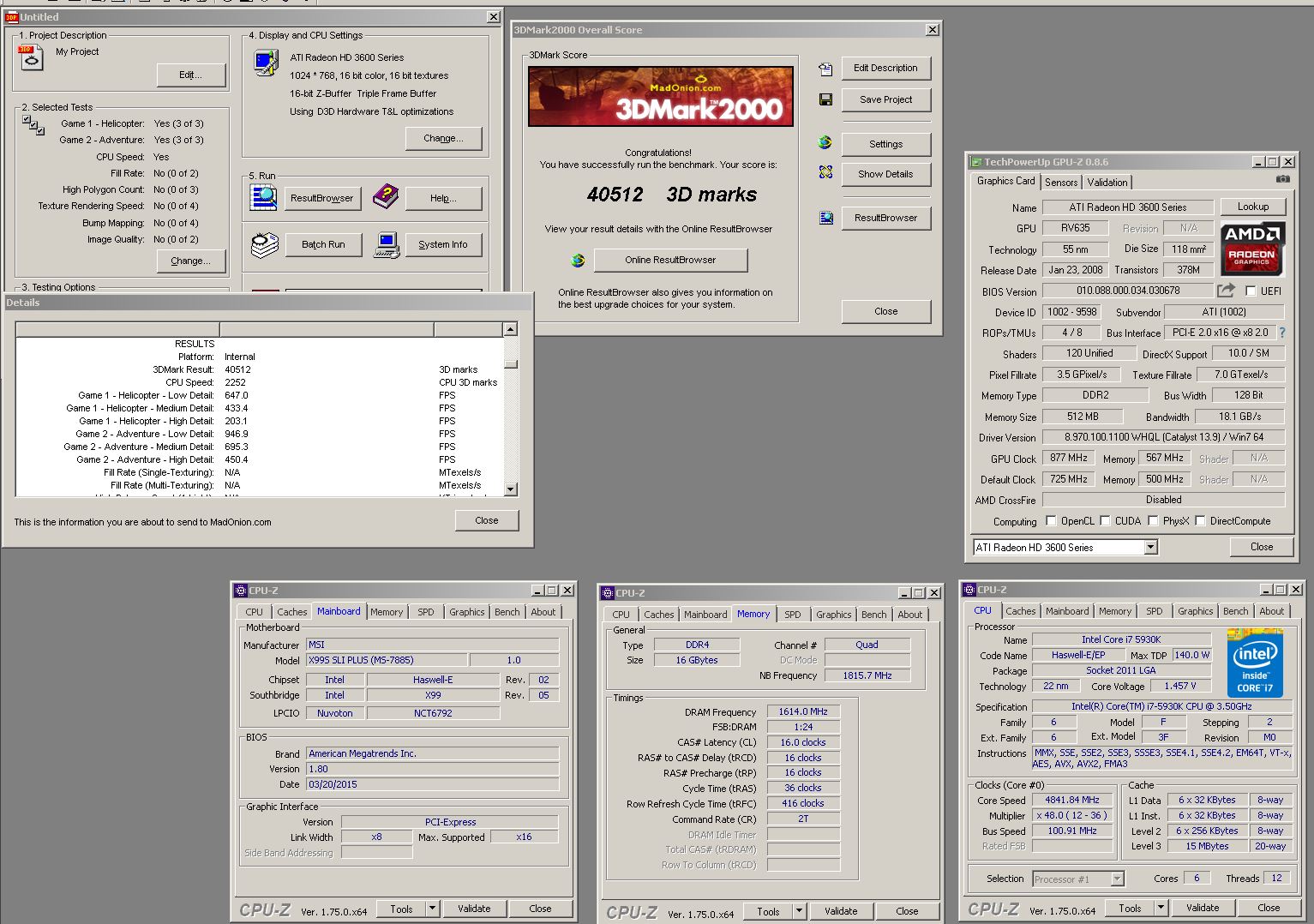The height and width of the screenshot is (924, 1314).
Task: Click the AMD Radeon Graphics logo
Action: point(1251,249)
